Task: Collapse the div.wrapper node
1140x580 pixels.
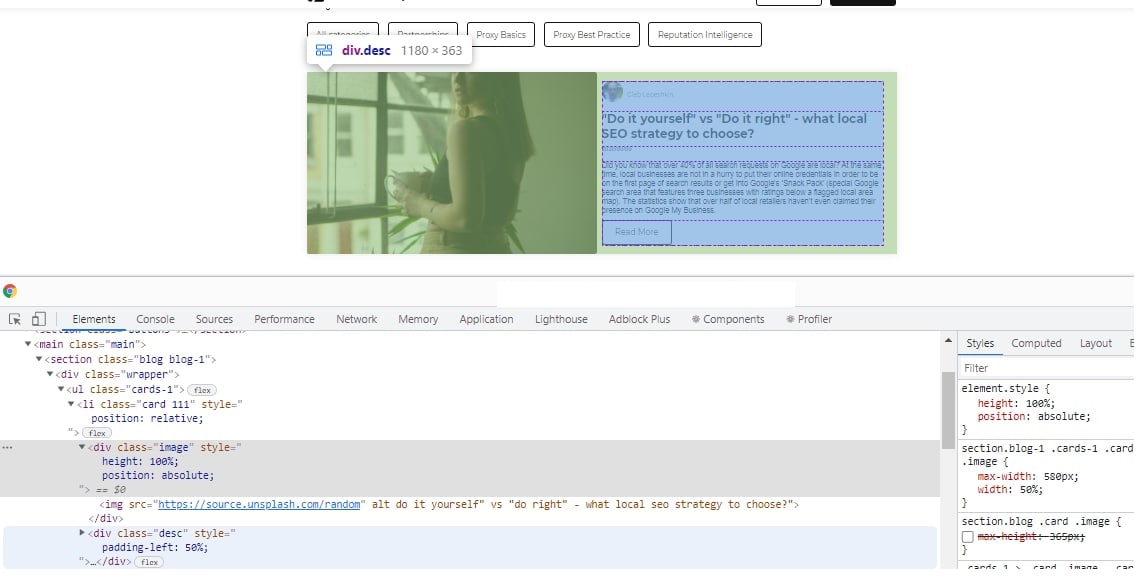Action: (50, 374)
